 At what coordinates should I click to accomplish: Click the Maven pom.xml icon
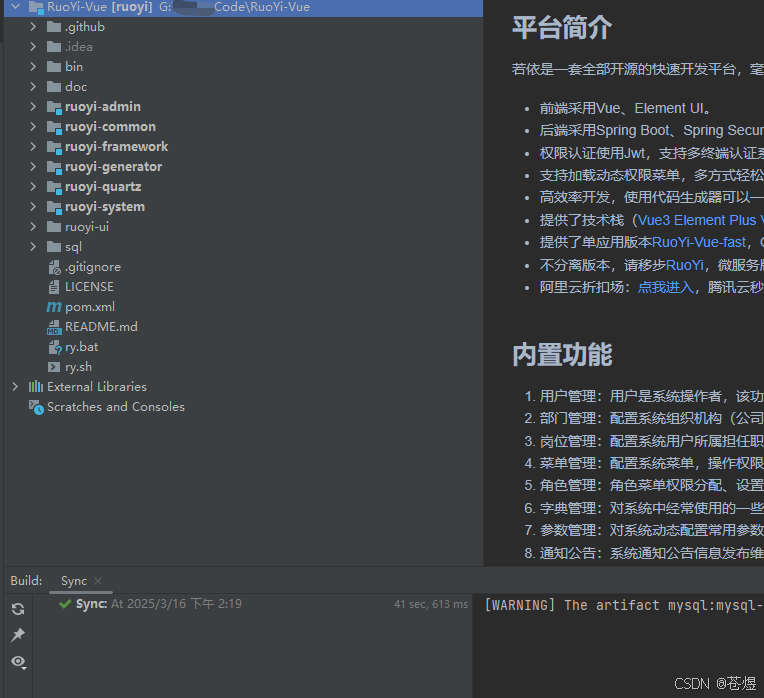pyautogui.click(x=54, y=307)
